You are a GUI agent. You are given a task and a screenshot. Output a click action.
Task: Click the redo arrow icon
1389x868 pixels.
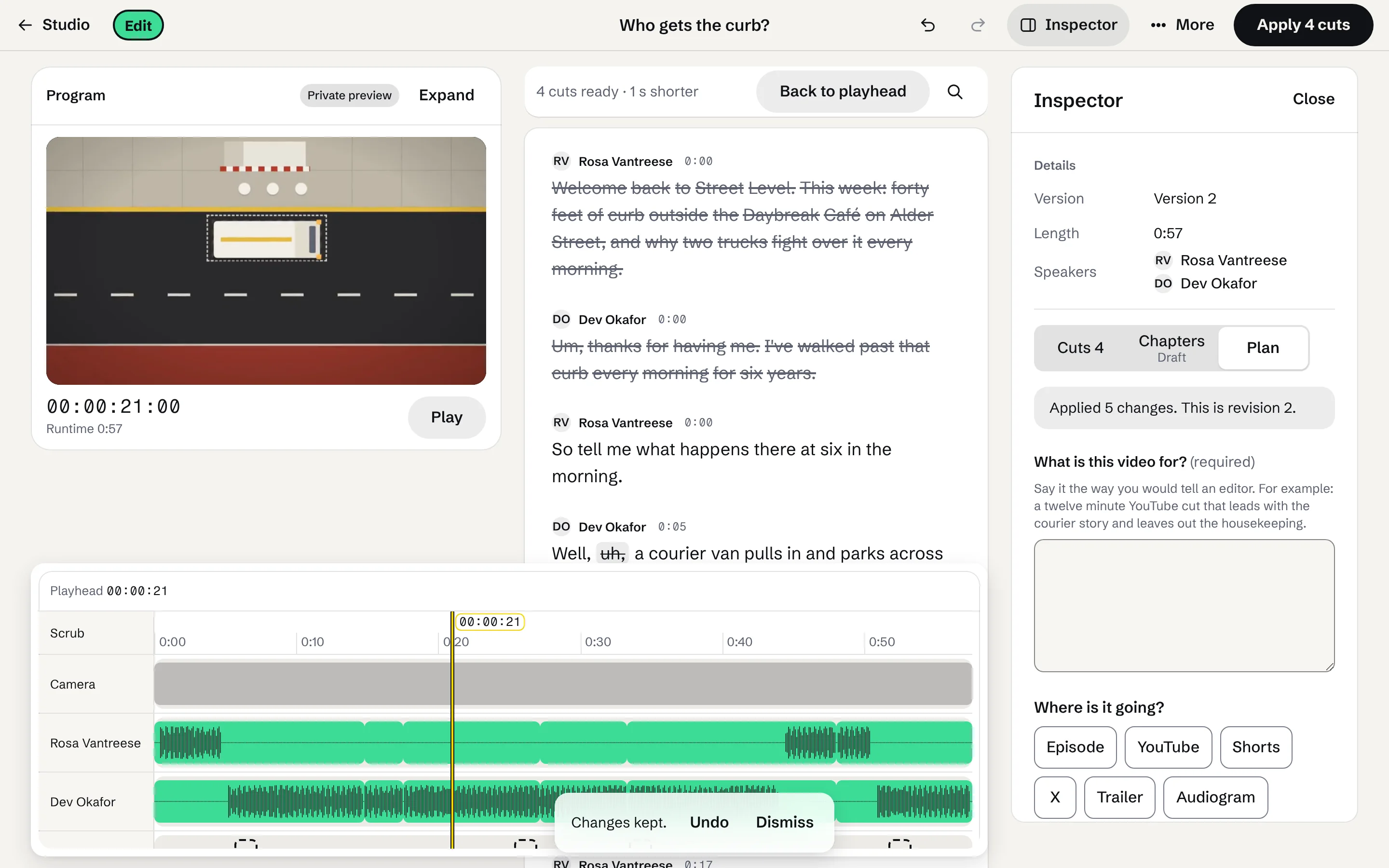coord(978,25)
